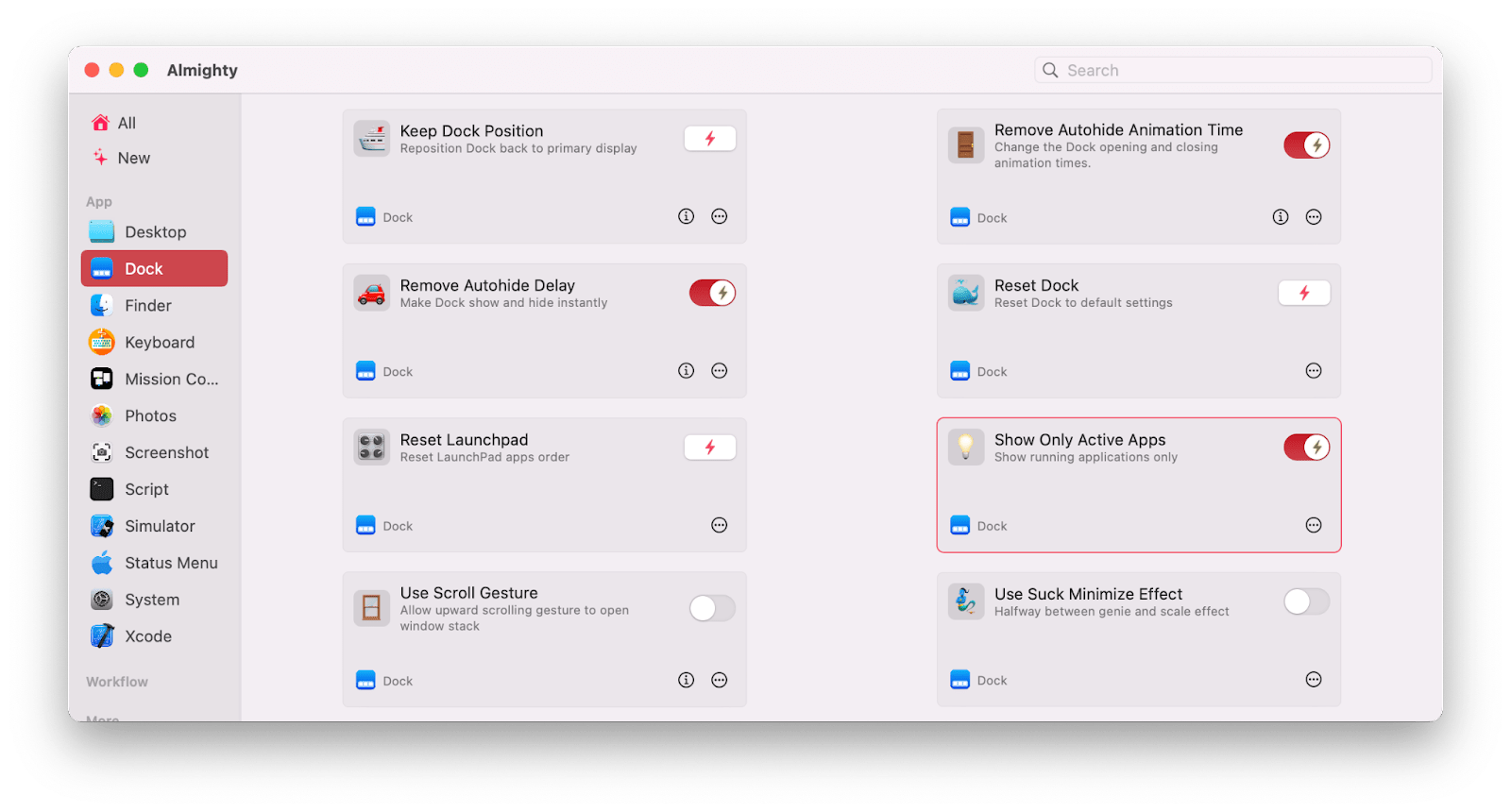1511x812 pixels.
Task: Run the Keep Dock Position action
Action: (710, 139)
